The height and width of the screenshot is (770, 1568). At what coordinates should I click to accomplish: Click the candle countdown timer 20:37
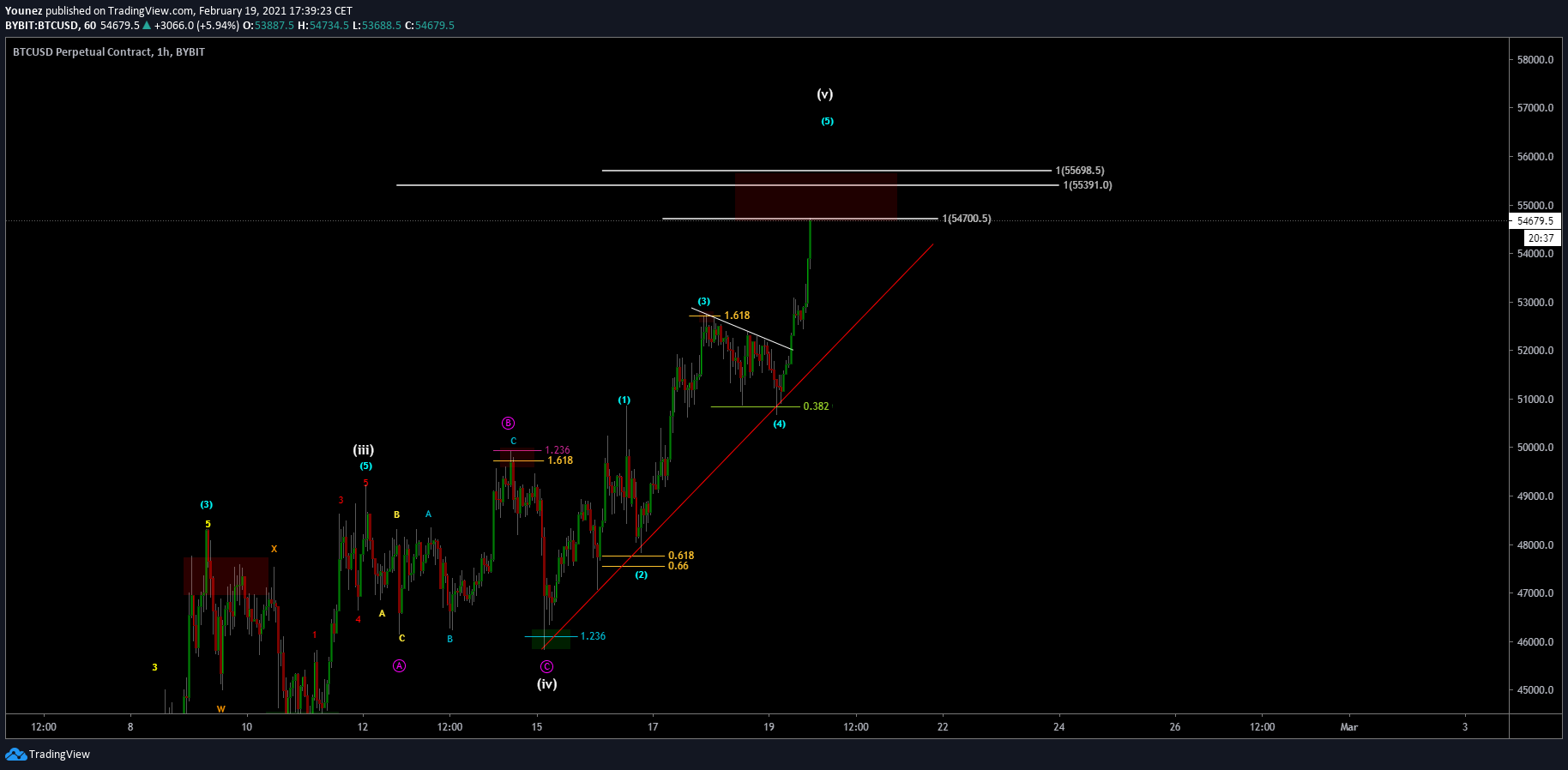point(1541,238)
